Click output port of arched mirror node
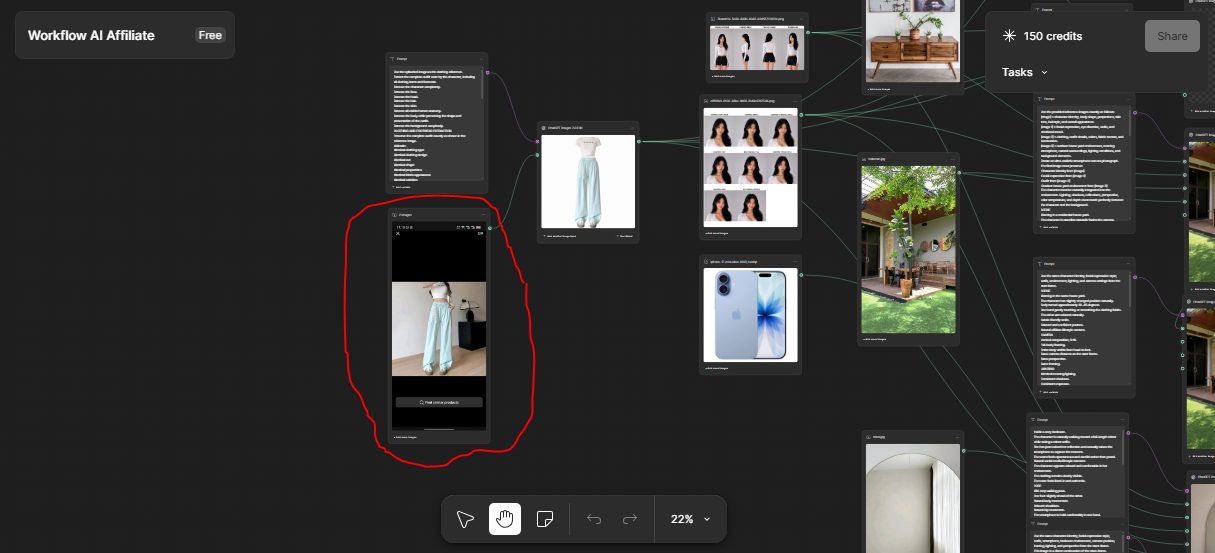This screenshot has height=553, width=1215. click(963, 450)
